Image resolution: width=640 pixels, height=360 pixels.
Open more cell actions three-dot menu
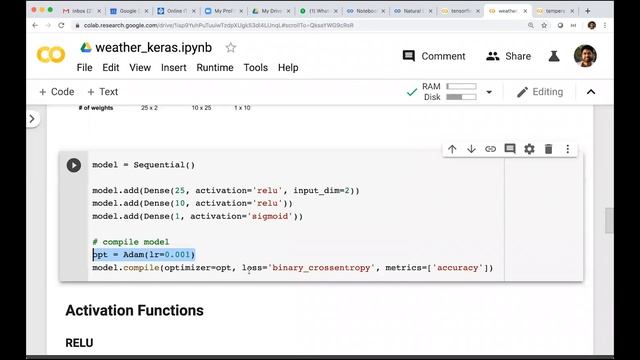[567, 149]
